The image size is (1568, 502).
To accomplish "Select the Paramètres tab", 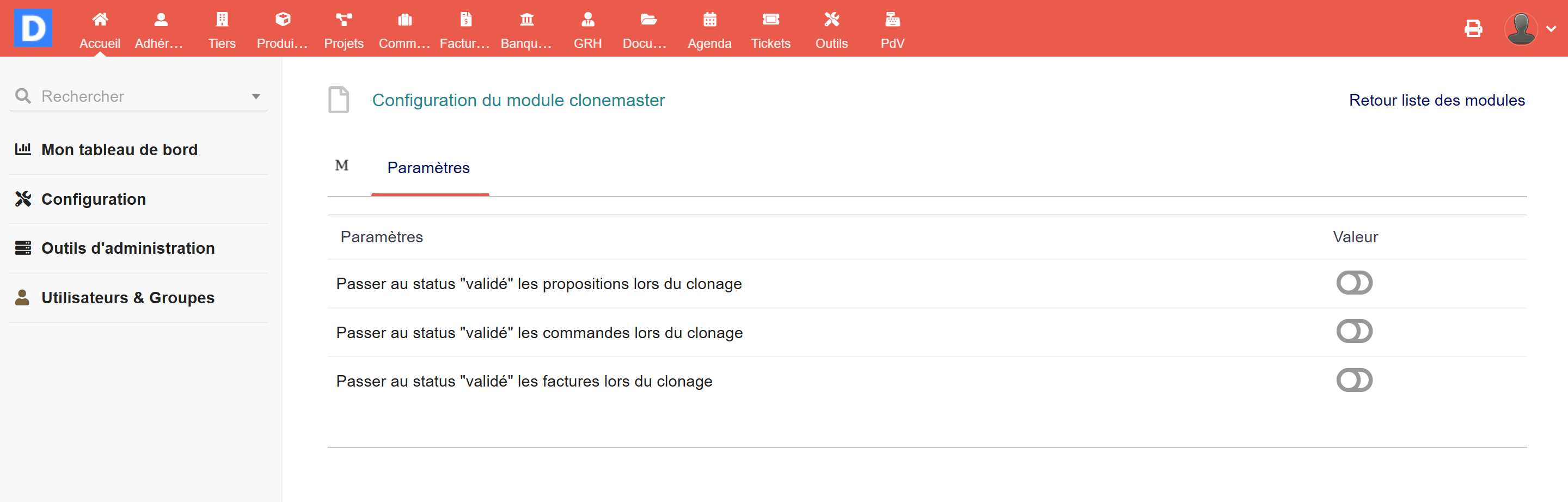I will (x=428, y=168).
